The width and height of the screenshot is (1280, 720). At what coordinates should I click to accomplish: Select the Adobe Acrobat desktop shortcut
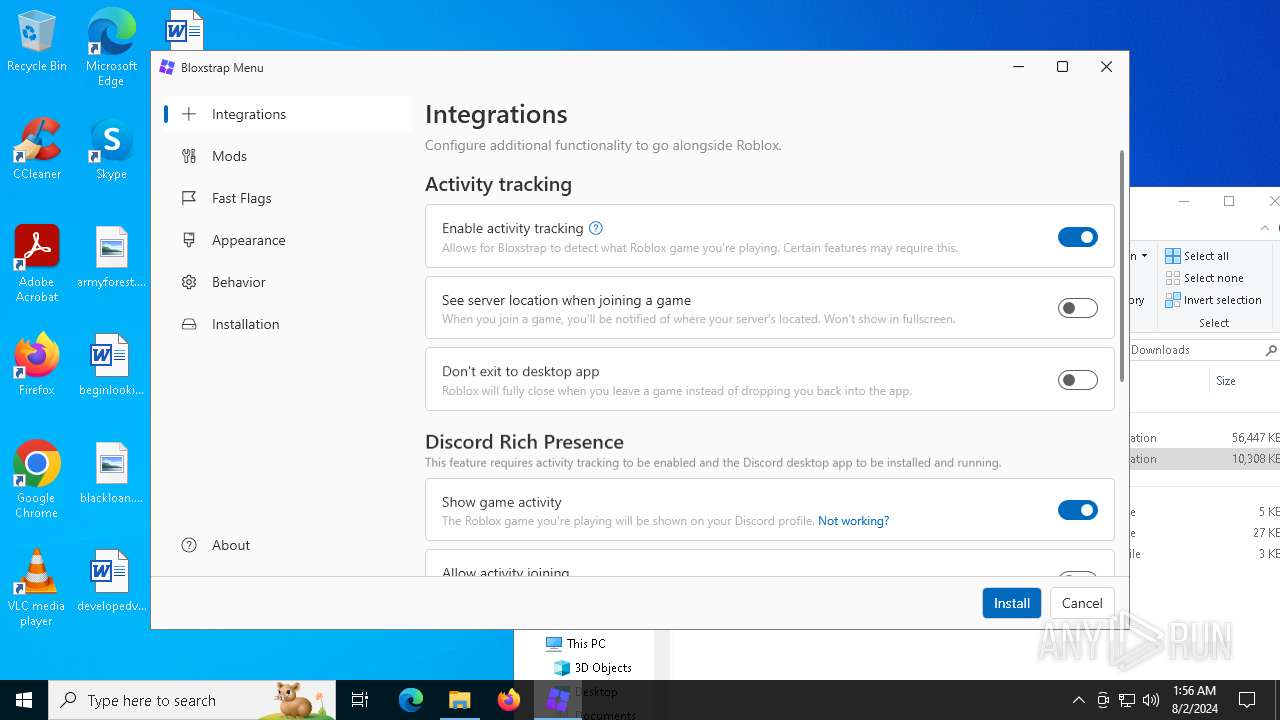37,264
